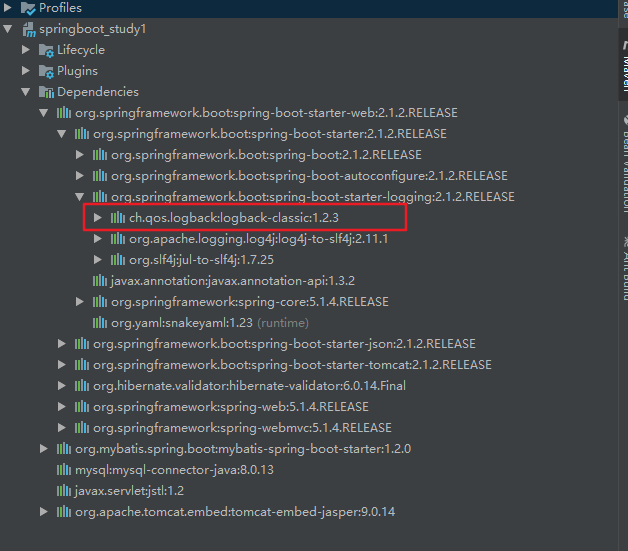Select the javax.servlet:jstl:1.2 text

tap(129, 491)
